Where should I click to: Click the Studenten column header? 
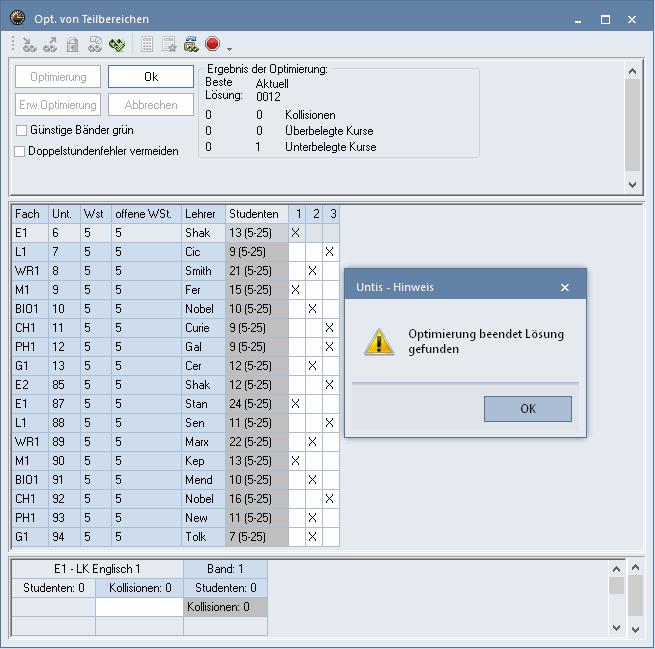257,214
